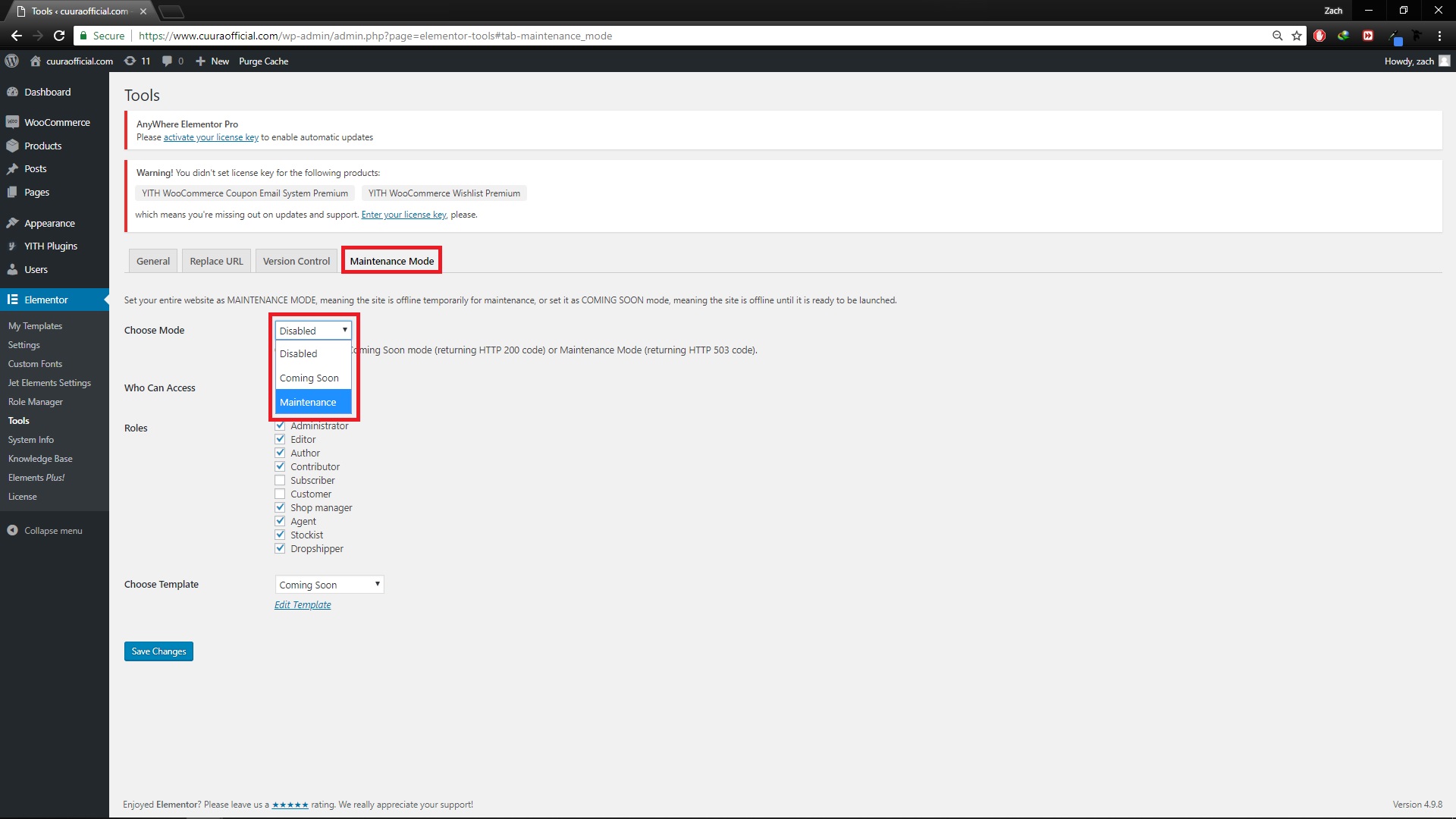This screenshot has height=819, width=1456.
Task: Uncheck the Agent role checkbox
Action: pos(280,521)
